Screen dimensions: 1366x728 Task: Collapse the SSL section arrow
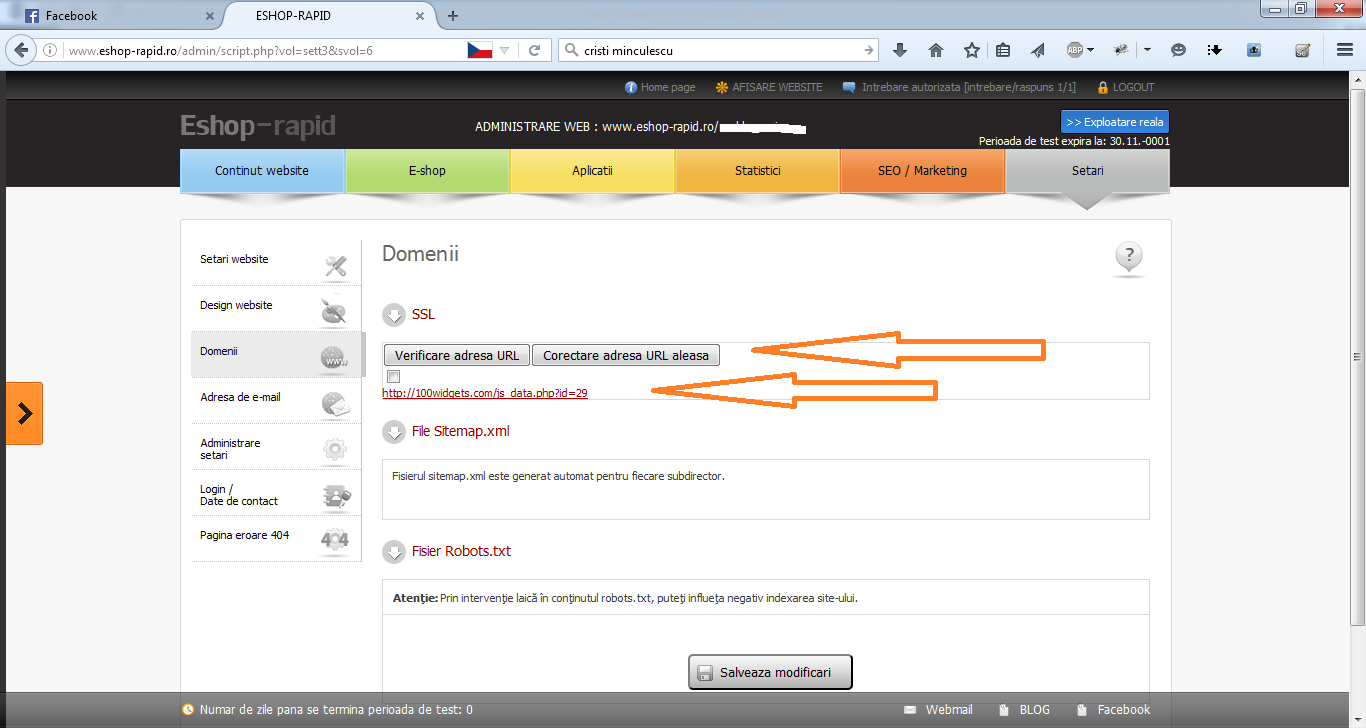(x=393, y=315)
